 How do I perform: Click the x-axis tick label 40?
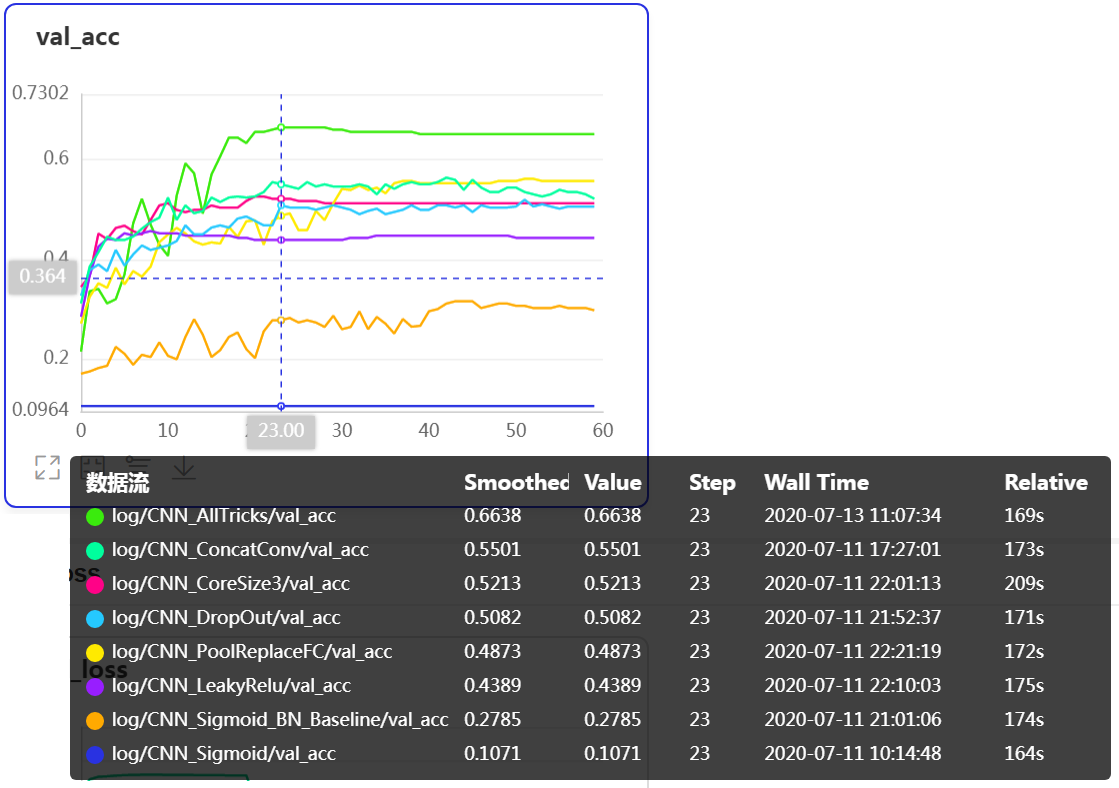click(428, 430)
